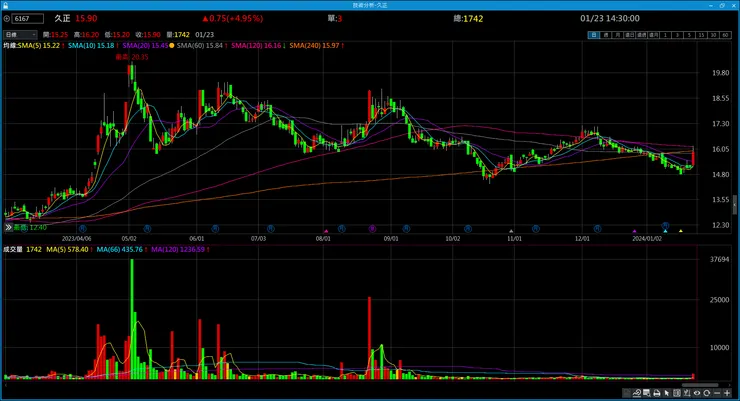Screen dimensions: 740x401
Task: Click the purple circled marker before 09/01
Action: coord(372,229)
